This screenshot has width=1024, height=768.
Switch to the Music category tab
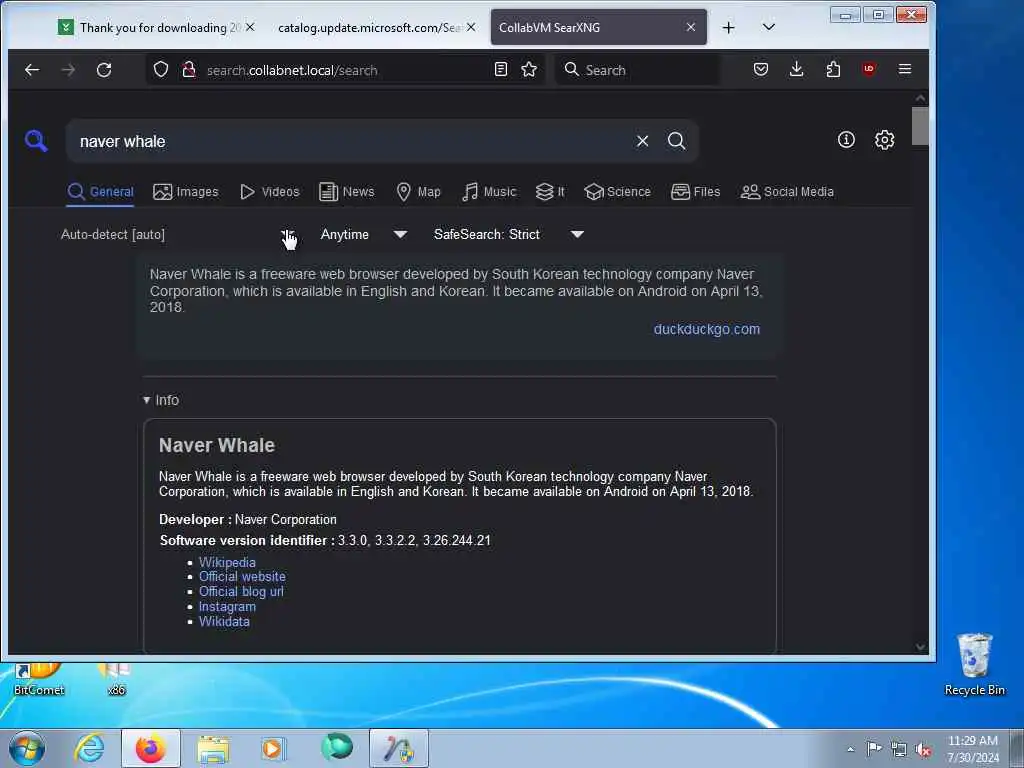(x=488, y=192)
